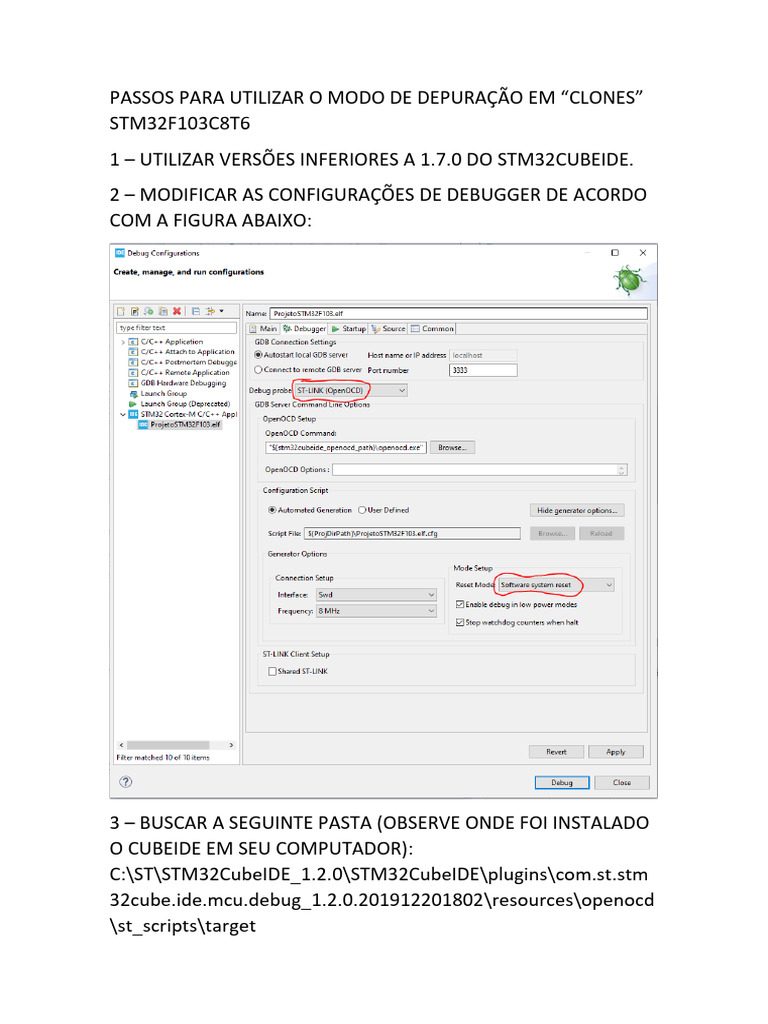Maximize the Debug Configurations window

(615, 253)
